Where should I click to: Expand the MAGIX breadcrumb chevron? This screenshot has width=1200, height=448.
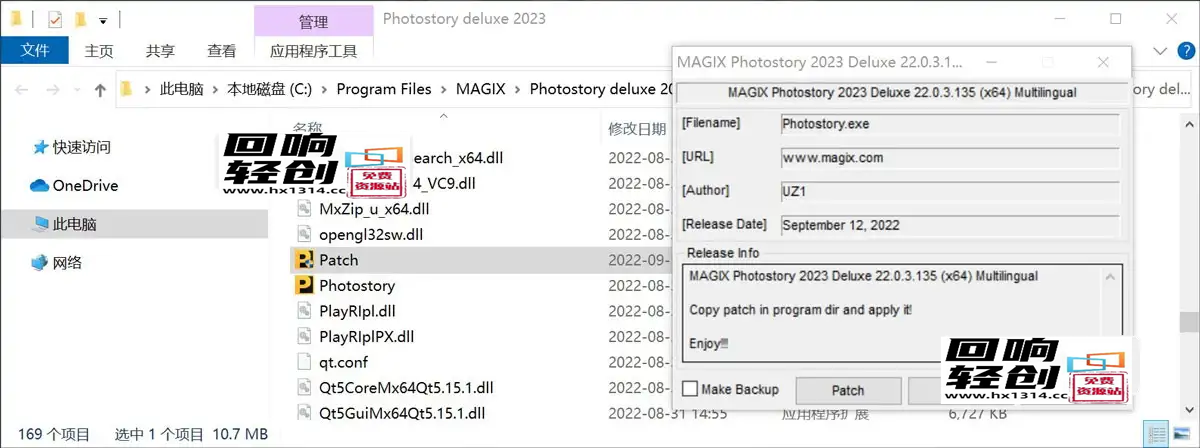517,90
